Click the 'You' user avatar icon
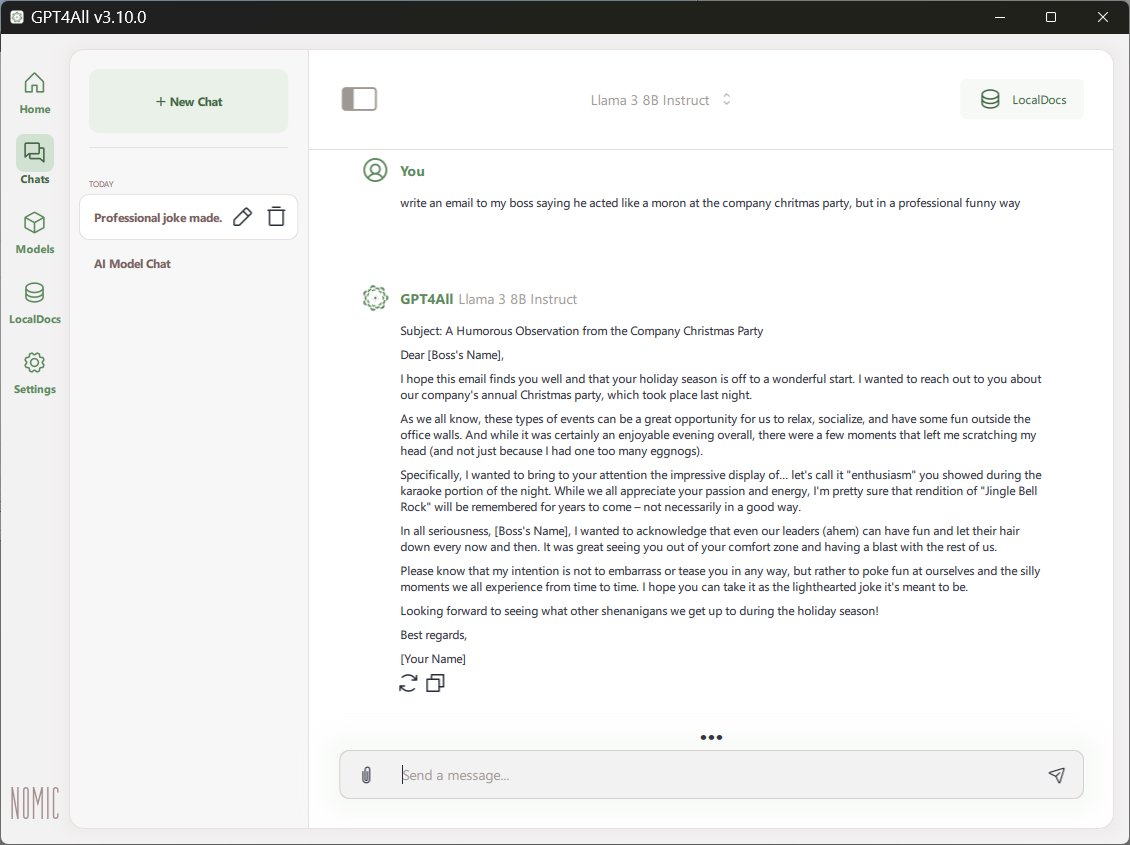 pyautogui.click(x=375, y=170)
